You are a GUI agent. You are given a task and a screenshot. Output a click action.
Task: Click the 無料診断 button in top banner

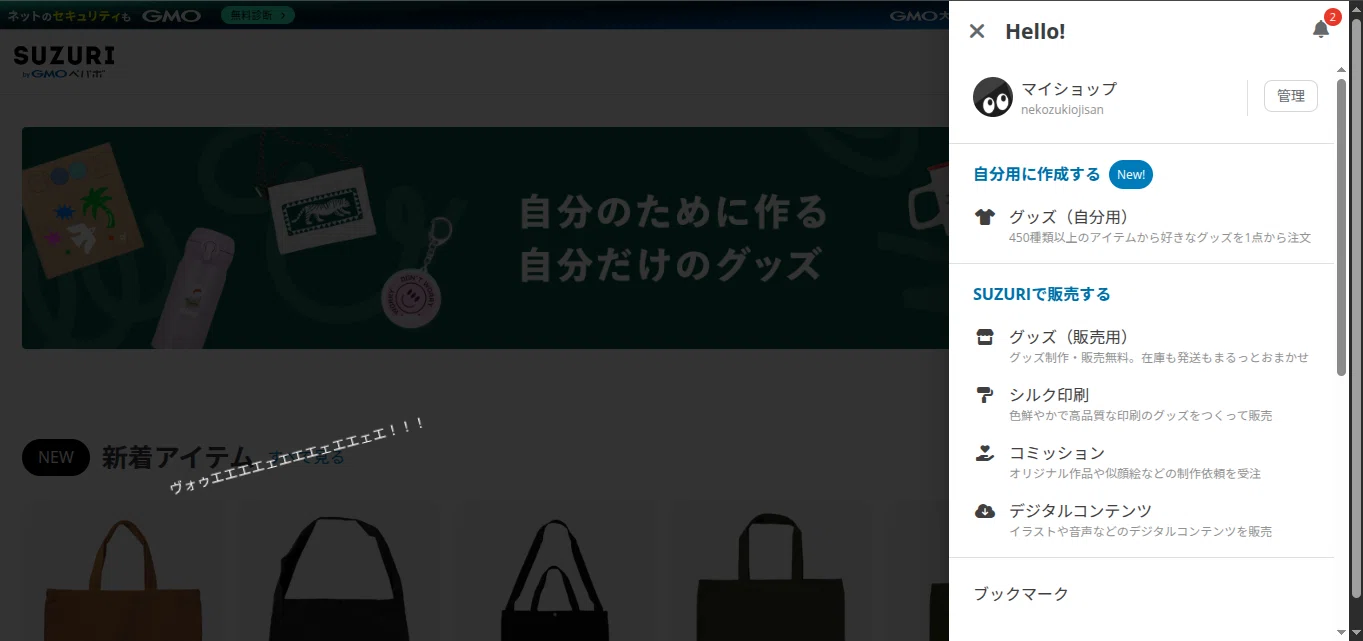(258, 15)
